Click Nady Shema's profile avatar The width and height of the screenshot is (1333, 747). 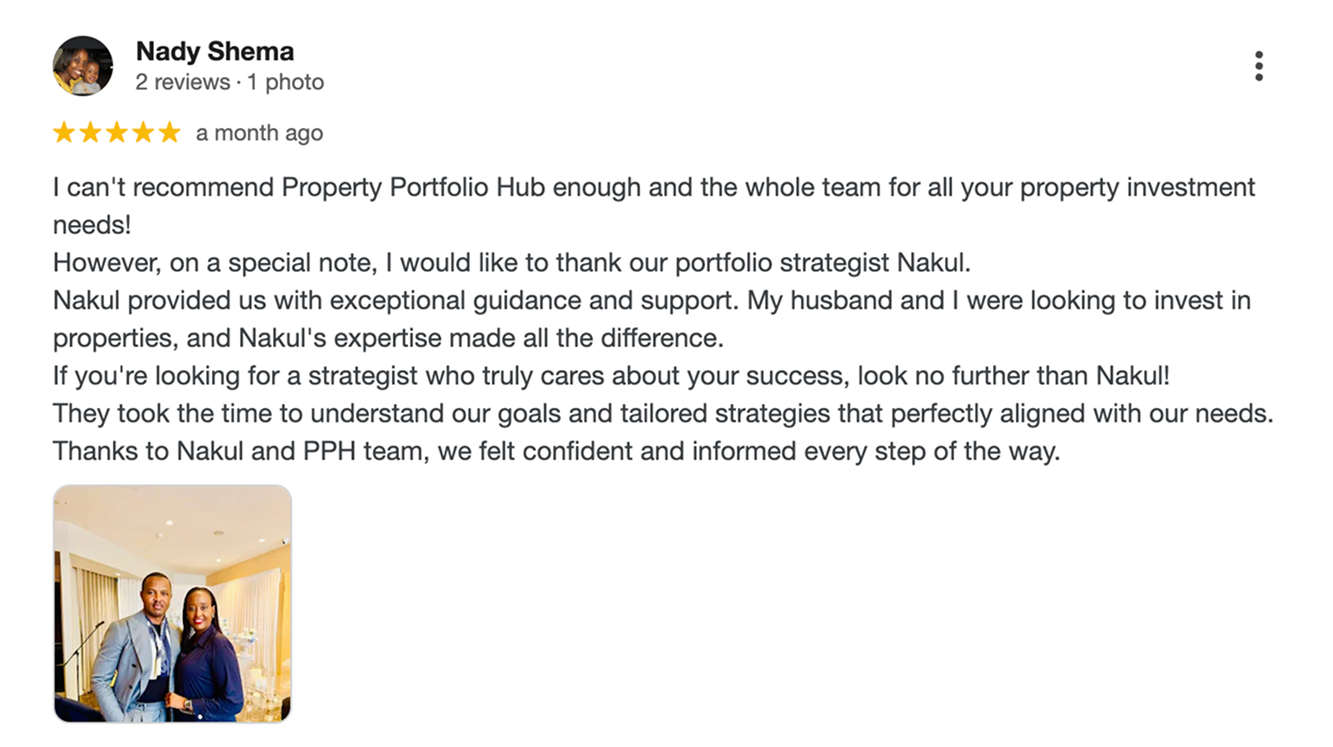click(82, 66)
